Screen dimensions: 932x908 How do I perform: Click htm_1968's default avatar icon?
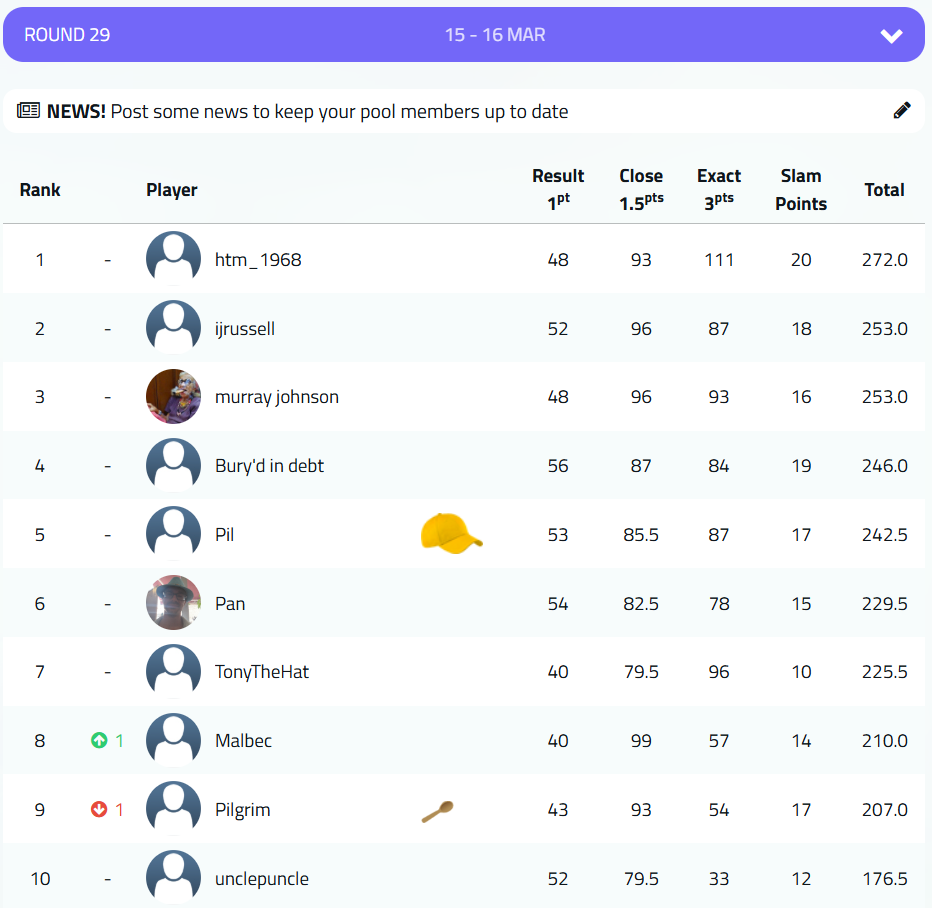point(173,259)
